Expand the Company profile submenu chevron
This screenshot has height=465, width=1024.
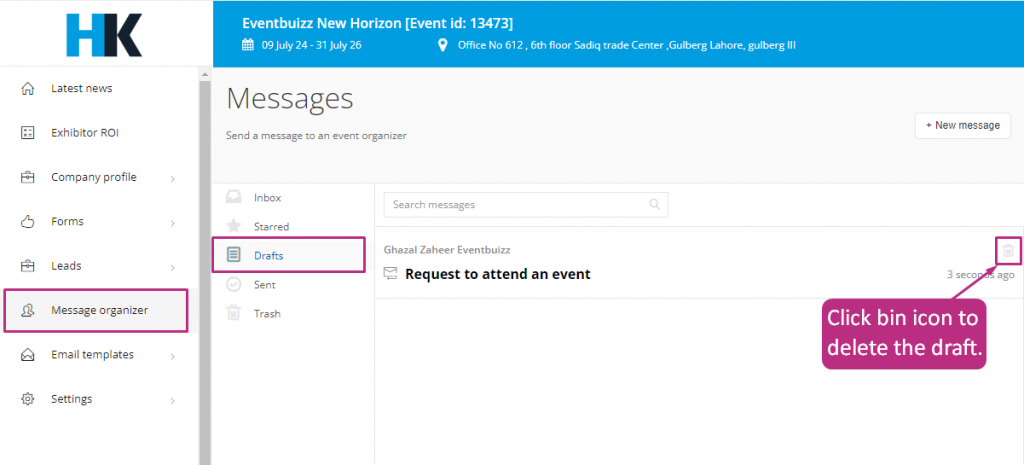(172, 178)
